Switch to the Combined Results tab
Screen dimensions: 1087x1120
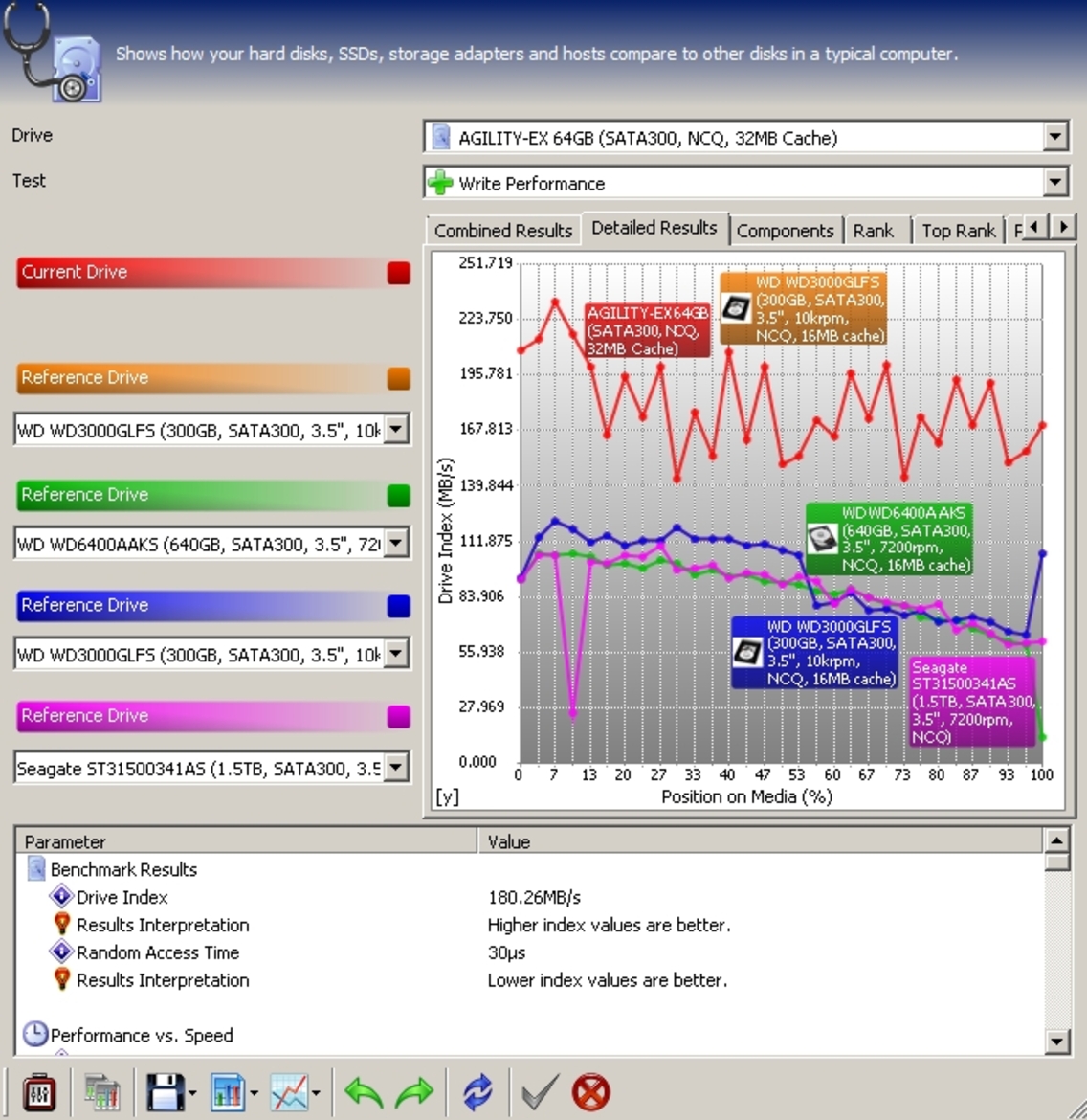click(503, 231)
